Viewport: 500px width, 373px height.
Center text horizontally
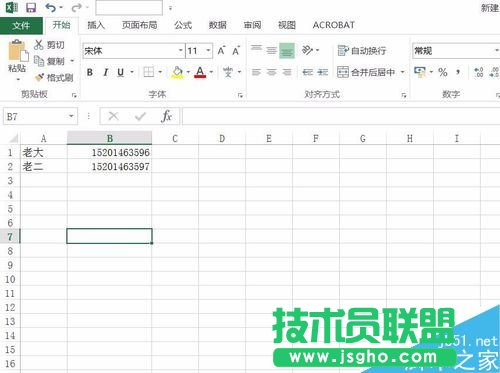tap(272, 72)
